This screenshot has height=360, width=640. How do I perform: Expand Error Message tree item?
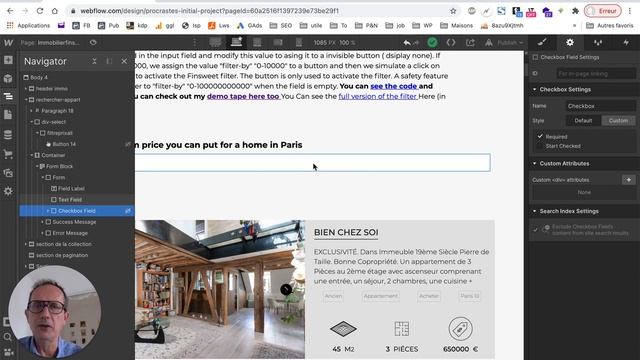coord(42,233)
